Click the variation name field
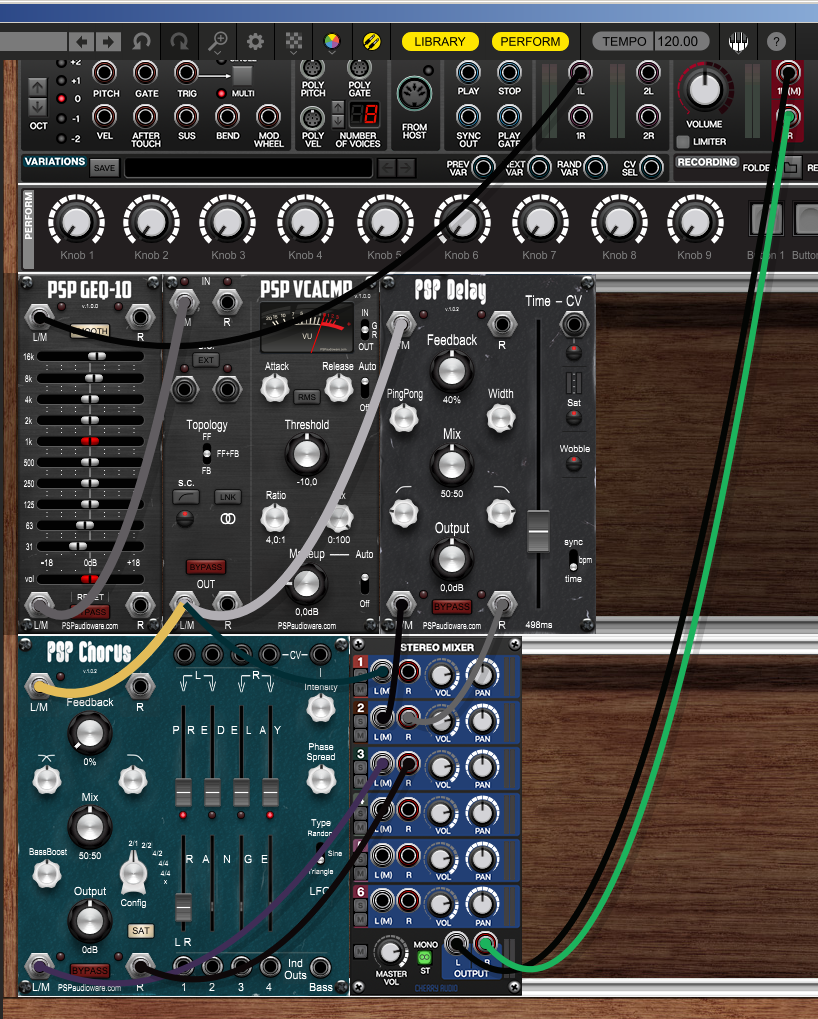 248,168
